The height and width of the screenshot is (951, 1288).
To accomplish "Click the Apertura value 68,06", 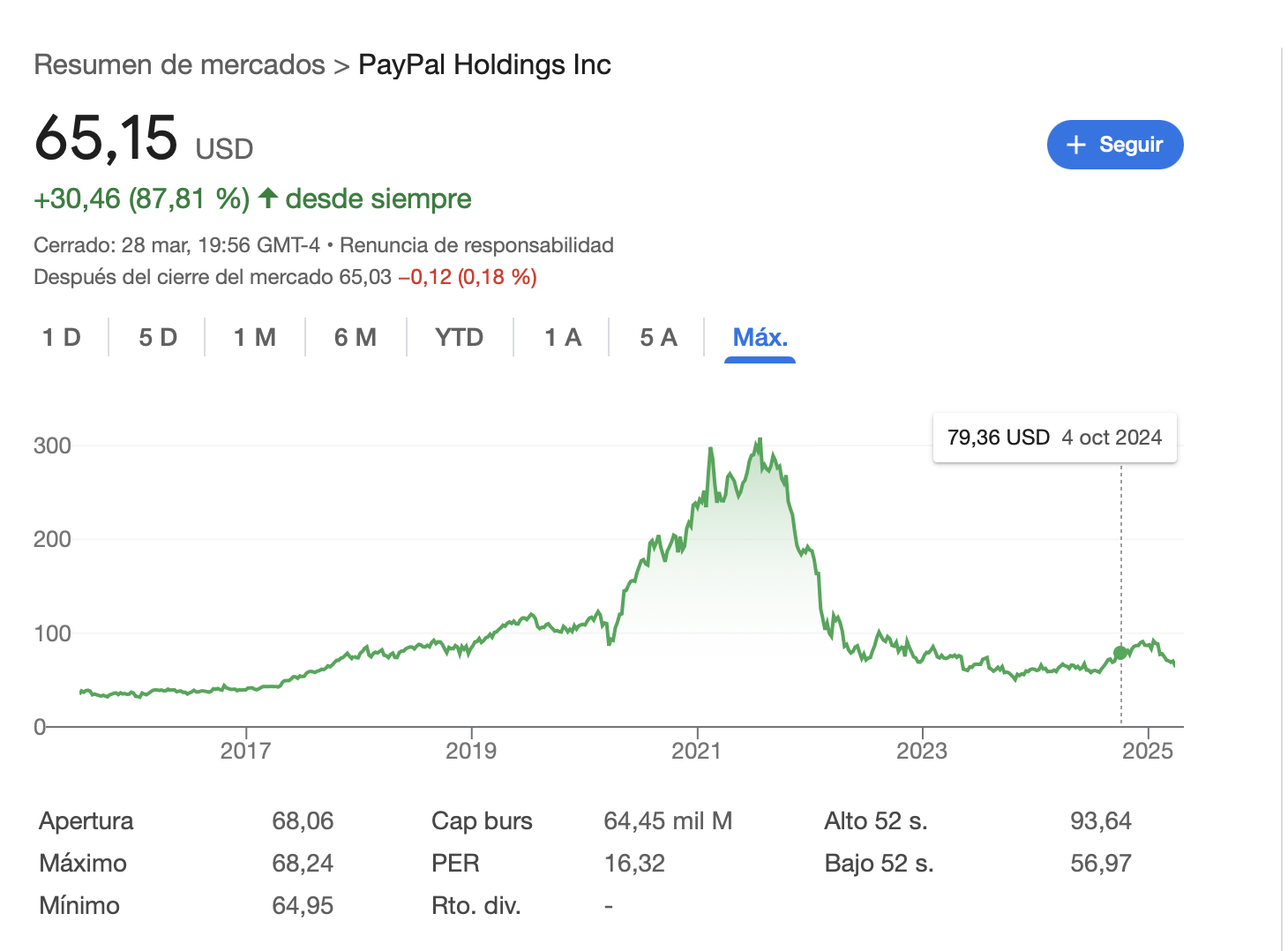I will pyautogui.click(x=303, y=820).
